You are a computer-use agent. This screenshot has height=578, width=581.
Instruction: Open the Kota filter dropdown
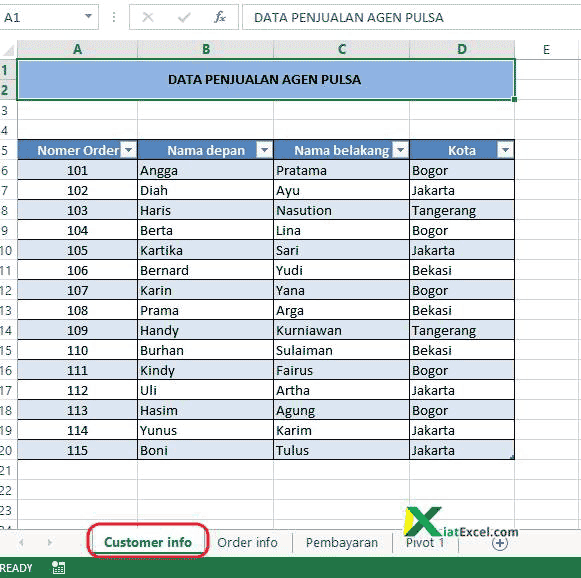click(x=505, y=150)
